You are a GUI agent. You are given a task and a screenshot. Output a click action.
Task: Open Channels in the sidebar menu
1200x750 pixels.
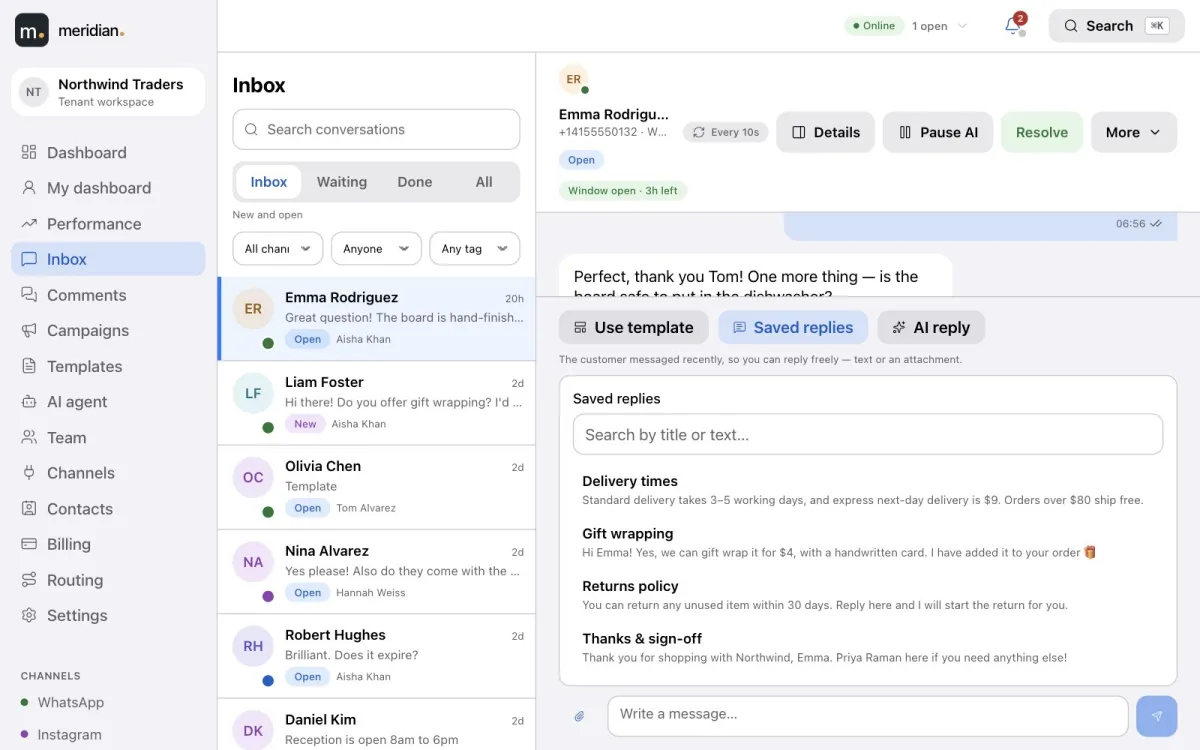[108, 473]
